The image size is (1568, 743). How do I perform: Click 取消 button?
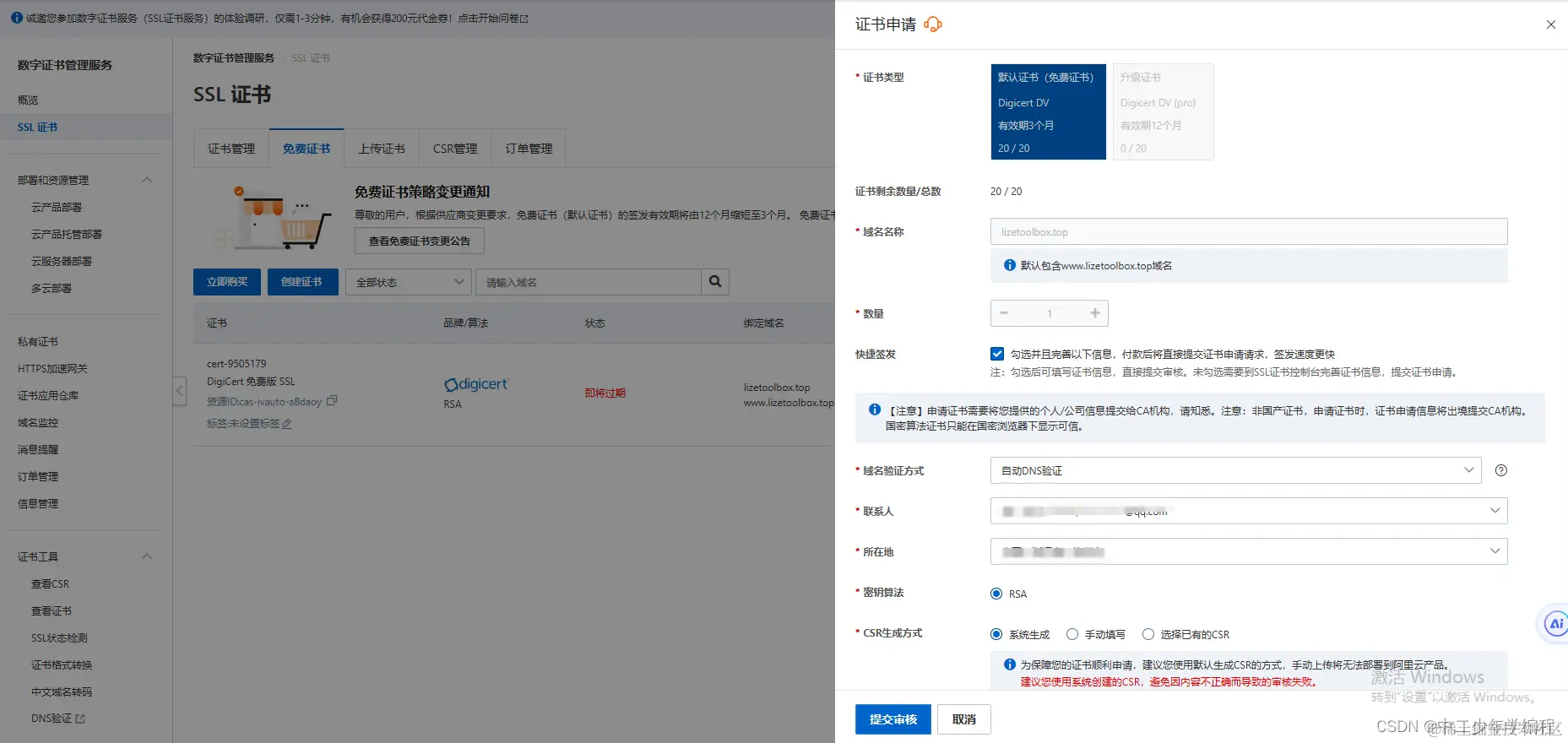coord(964,719)
